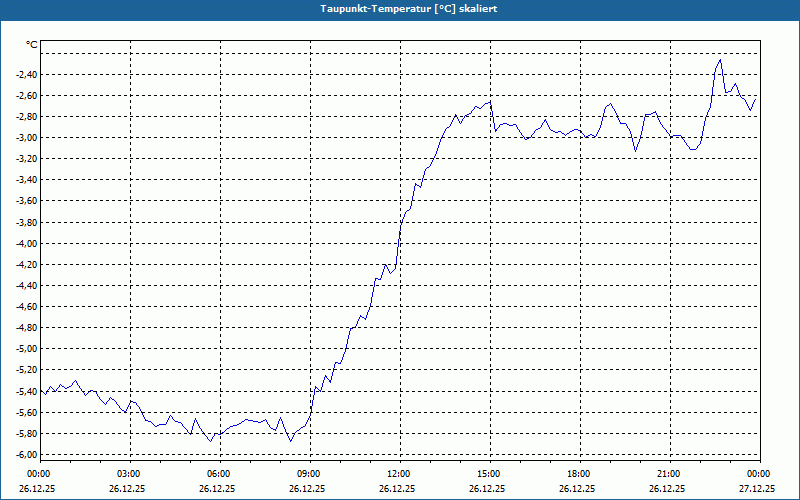Click the °C unit label
The image size is (800, 500).
coord(32,45)
